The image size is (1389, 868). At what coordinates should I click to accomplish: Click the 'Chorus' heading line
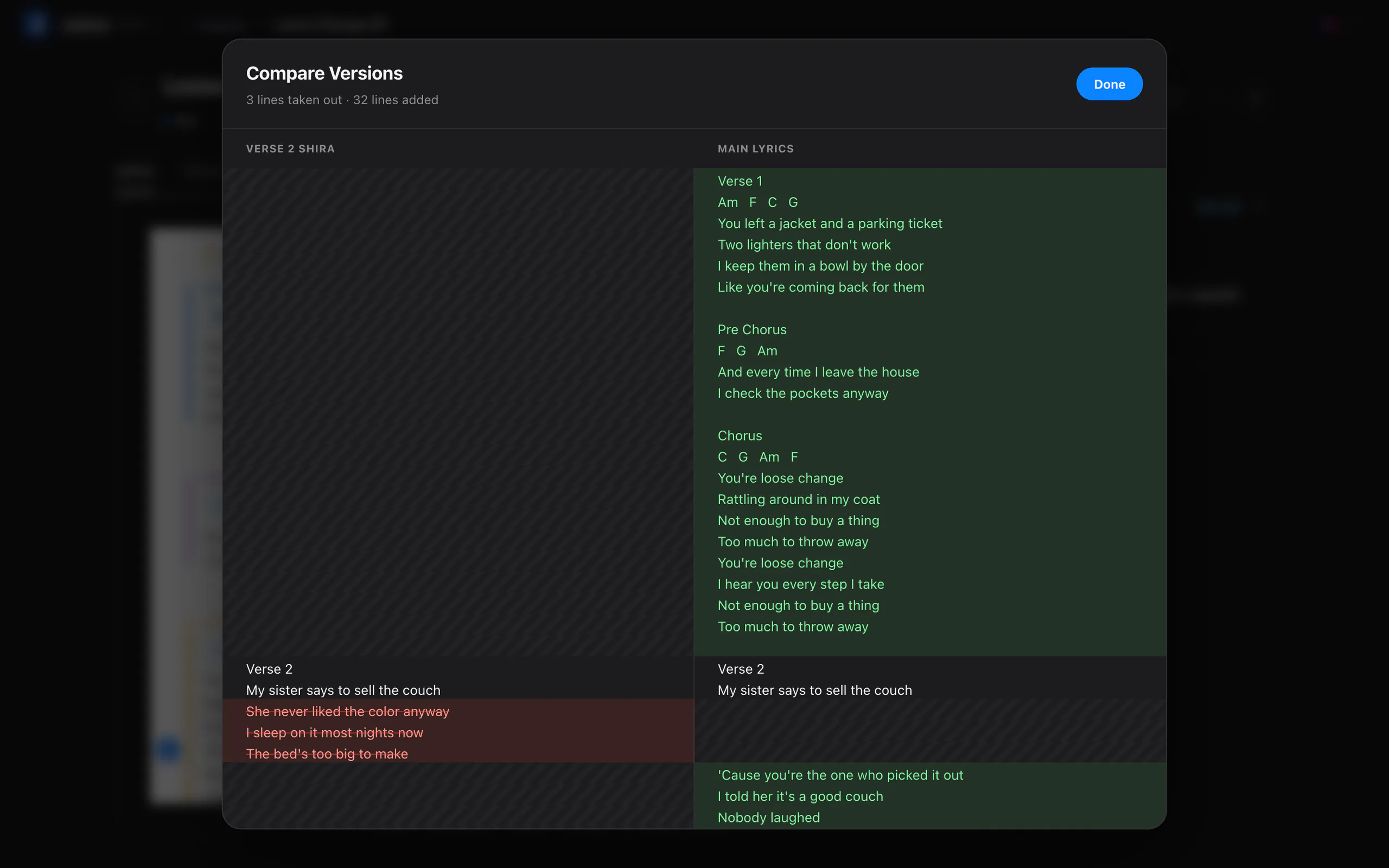point(740,436)
